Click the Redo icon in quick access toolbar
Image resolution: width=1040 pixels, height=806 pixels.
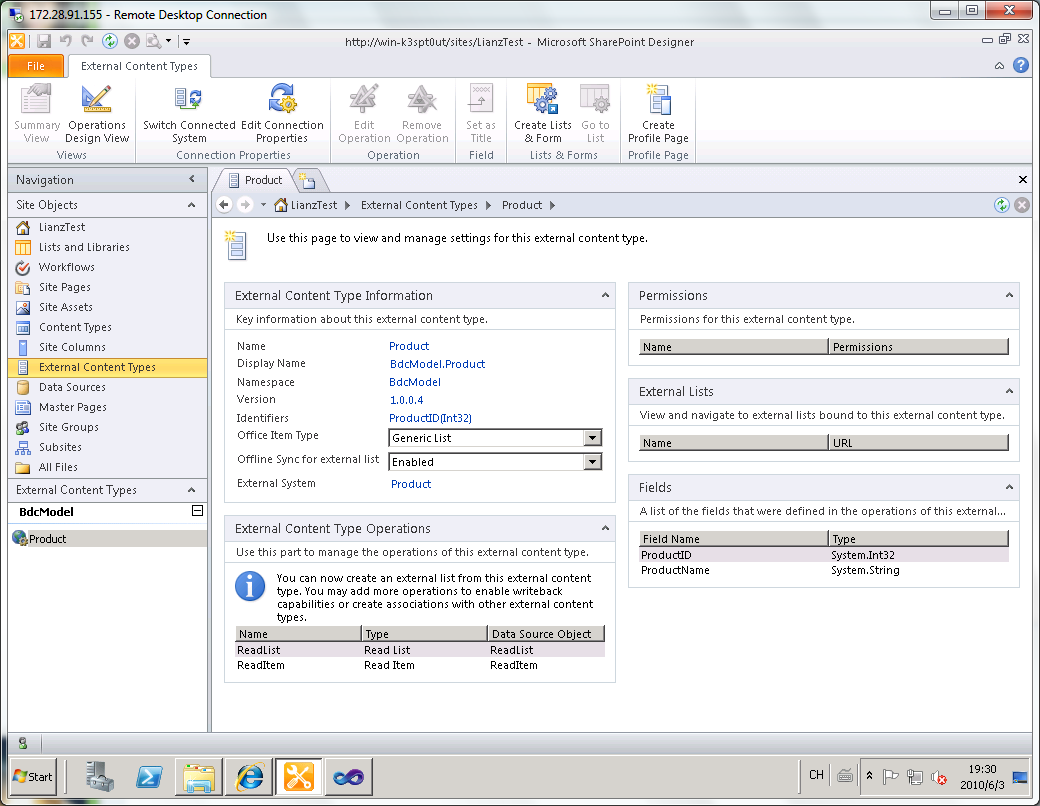click(x=88, y=41)
